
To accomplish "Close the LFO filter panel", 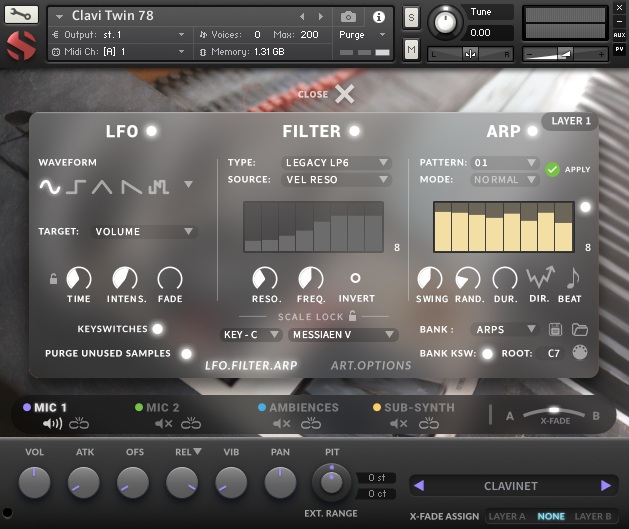I will [344, 94].
